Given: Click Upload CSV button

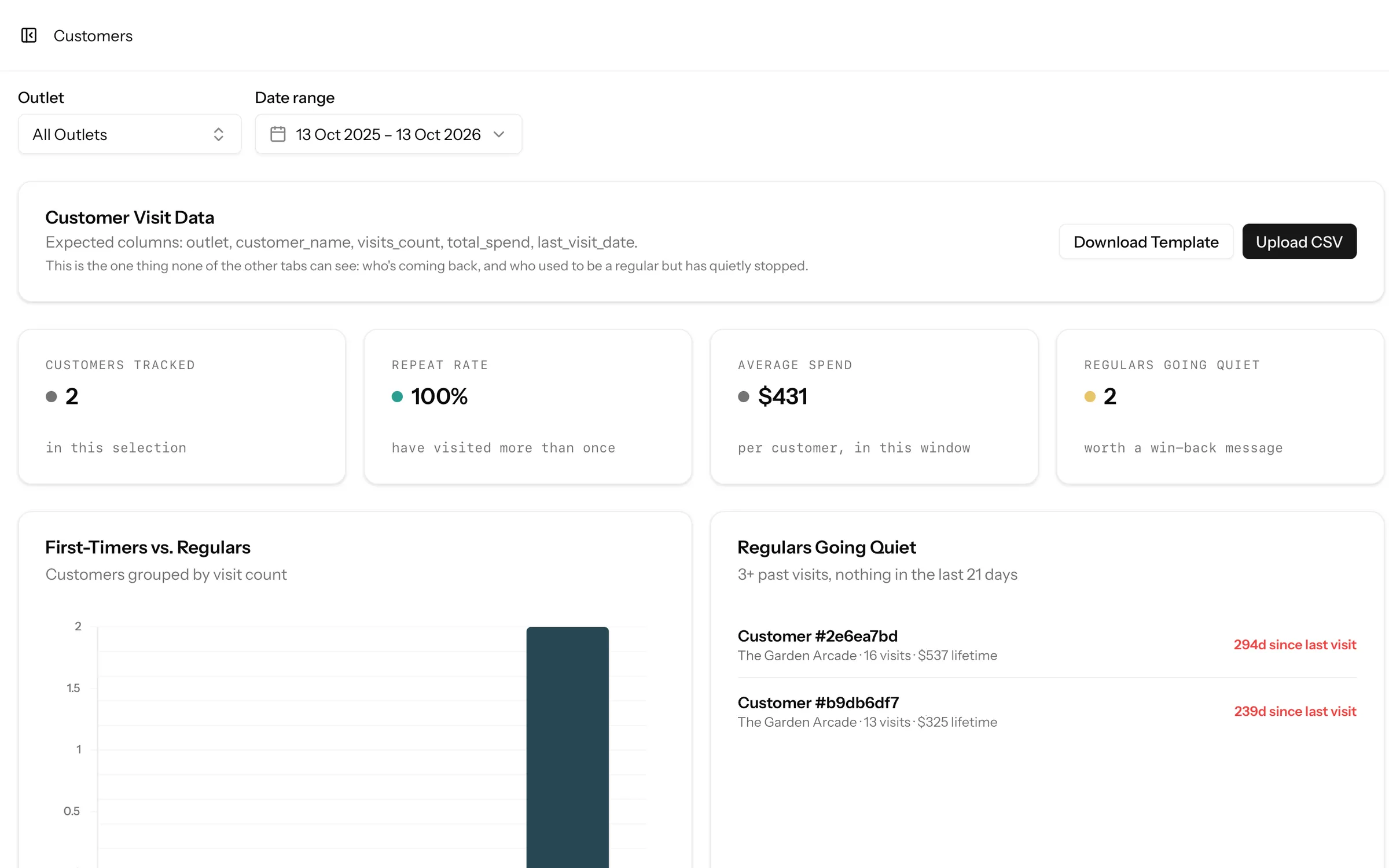Looking at the screenshot, I should tap(1299, 241).
